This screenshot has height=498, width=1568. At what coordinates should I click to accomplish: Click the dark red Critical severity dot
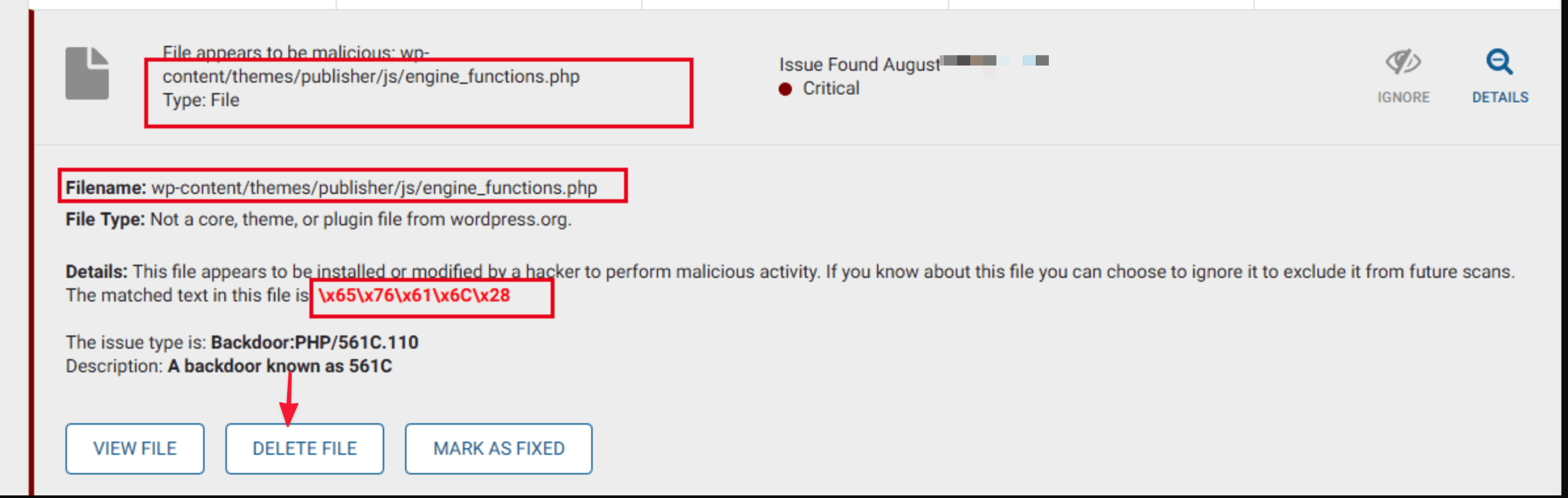[x=785, y=88]
